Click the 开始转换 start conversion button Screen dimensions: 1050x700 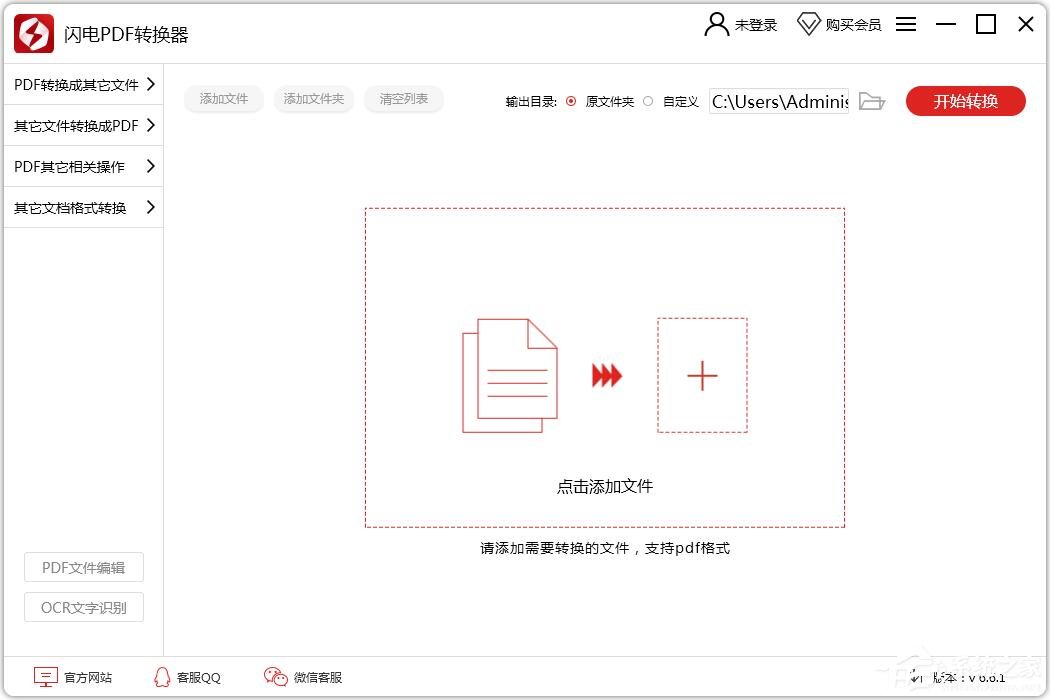click(964, 101)
